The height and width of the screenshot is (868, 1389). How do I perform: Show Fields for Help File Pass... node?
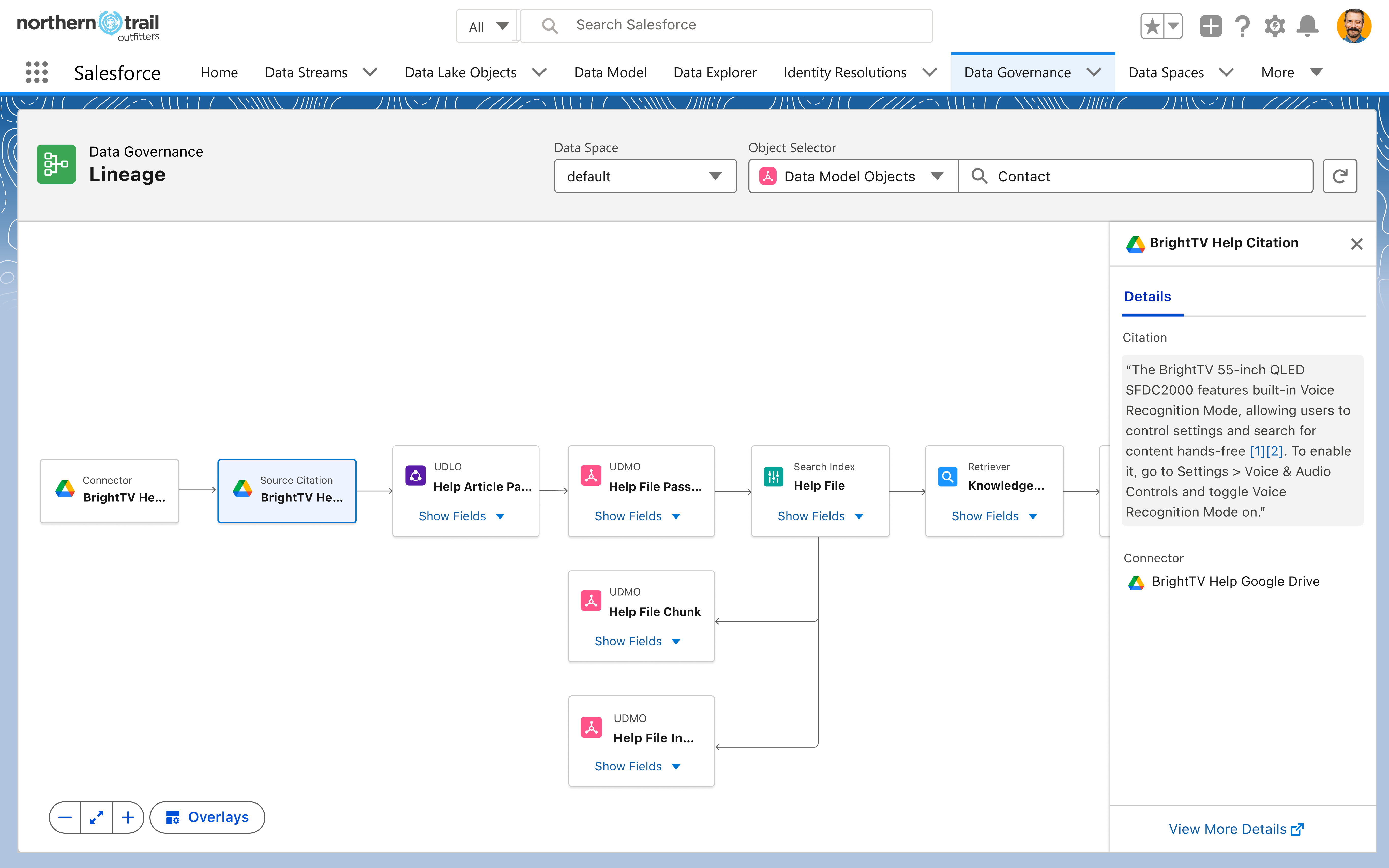point(638,516)
